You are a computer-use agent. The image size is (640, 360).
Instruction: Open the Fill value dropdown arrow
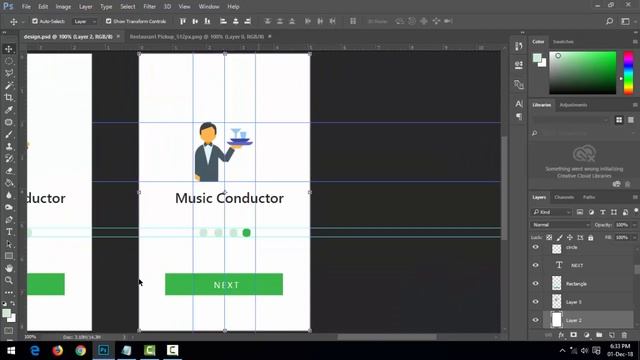pyautogui.click(x=634, y=237)
